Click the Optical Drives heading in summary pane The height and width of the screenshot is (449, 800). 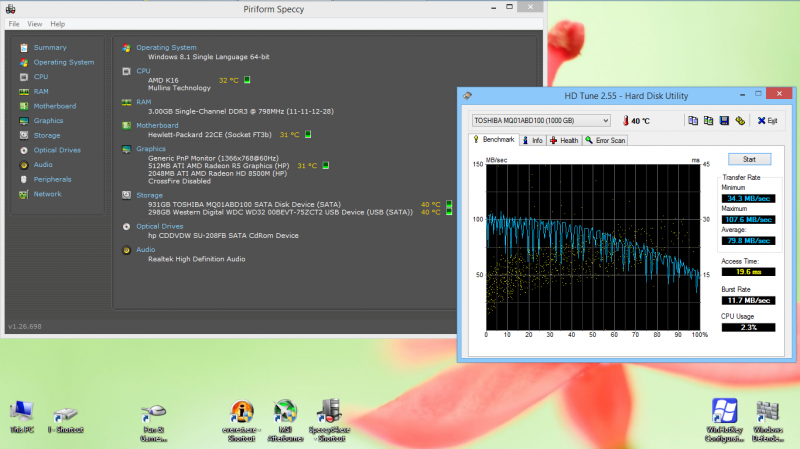(160, 227)
